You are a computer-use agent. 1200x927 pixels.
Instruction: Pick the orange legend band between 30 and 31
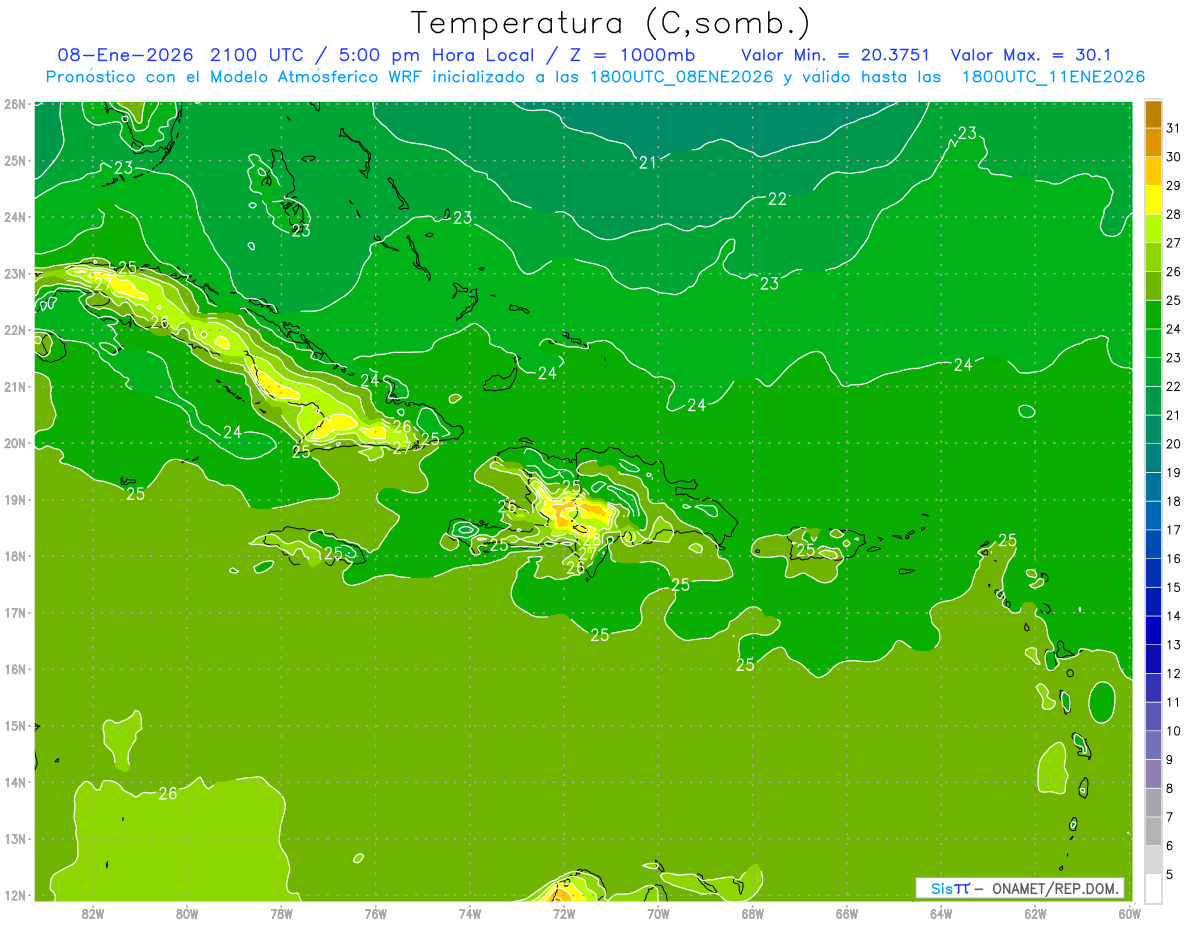click(x=1153, y=143)
